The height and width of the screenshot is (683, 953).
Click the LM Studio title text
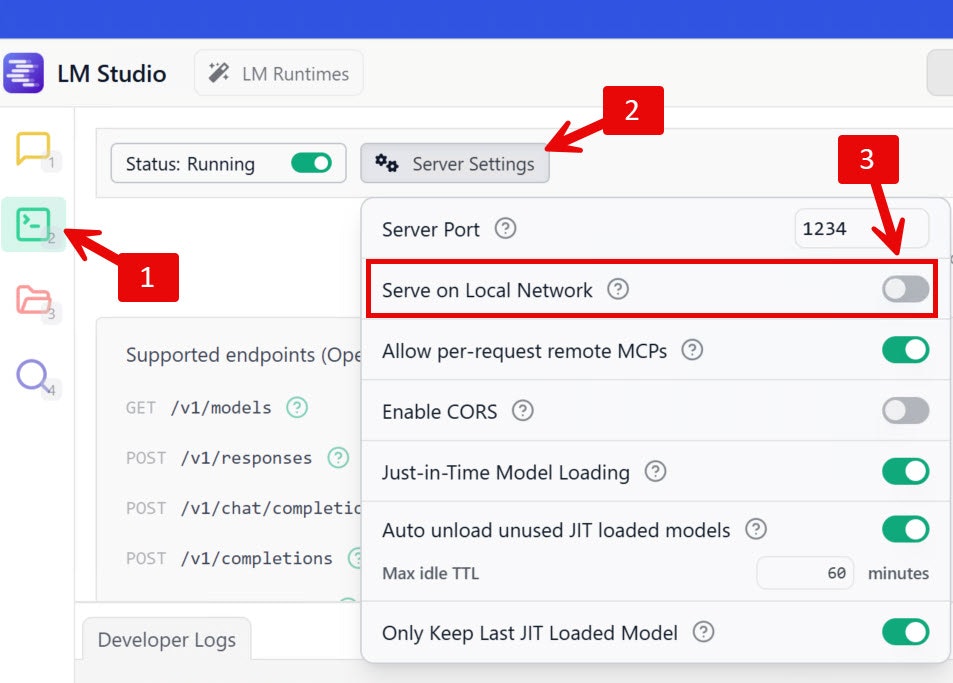click(x=112, y=74)
